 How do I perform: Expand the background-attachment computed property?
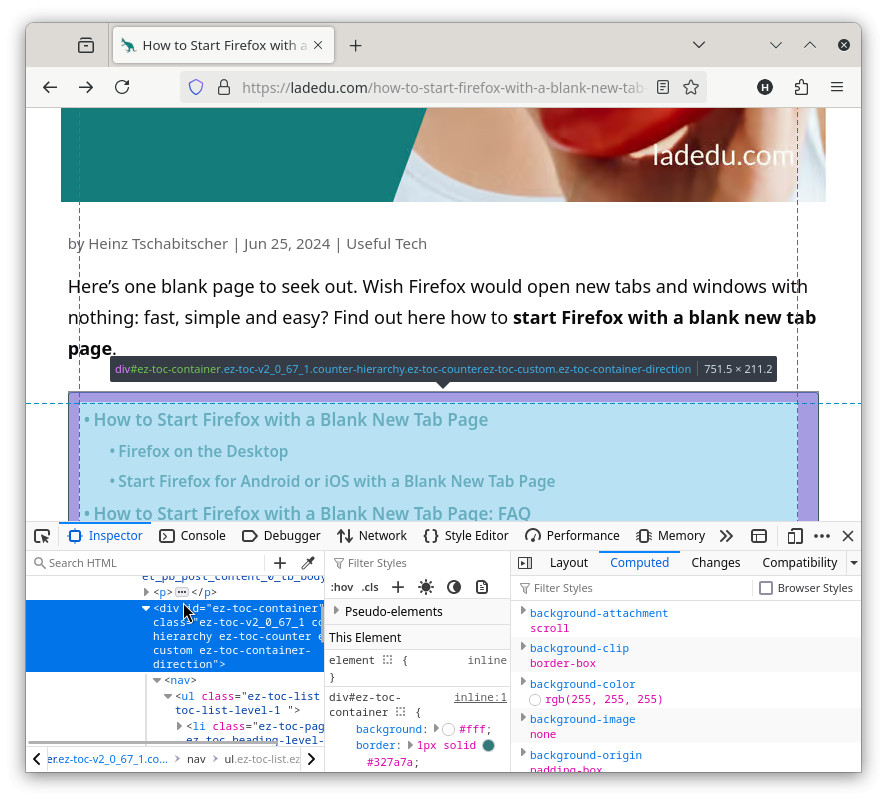click(523, 610)
